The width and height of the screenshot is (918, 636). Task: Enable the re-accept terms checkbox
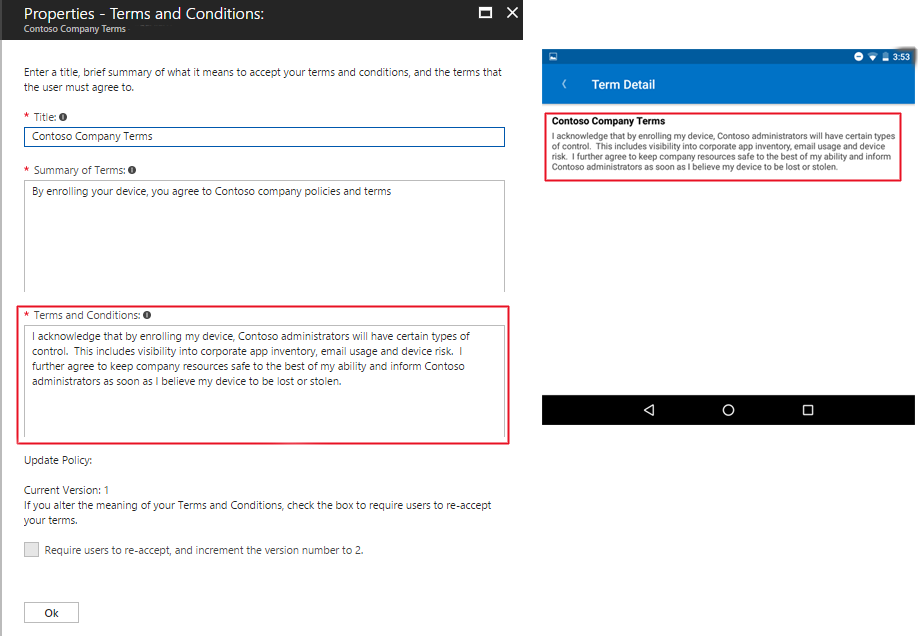31,548
